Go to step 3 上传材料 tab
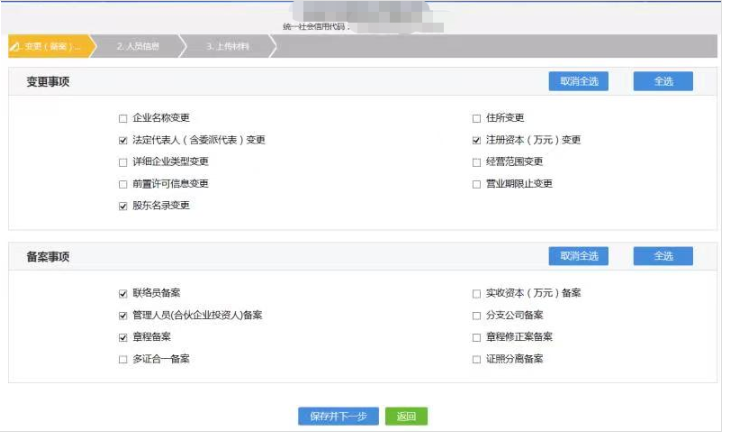 (228, 46)
